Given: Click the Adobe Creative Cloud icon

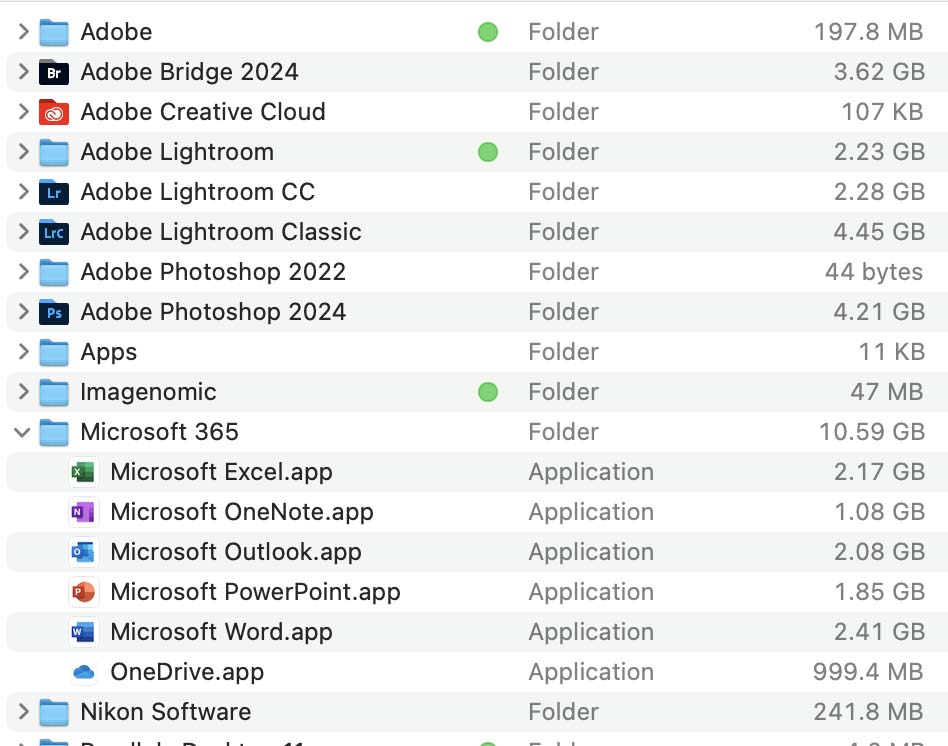Looking at the screenshot, I should pos(53,112).
